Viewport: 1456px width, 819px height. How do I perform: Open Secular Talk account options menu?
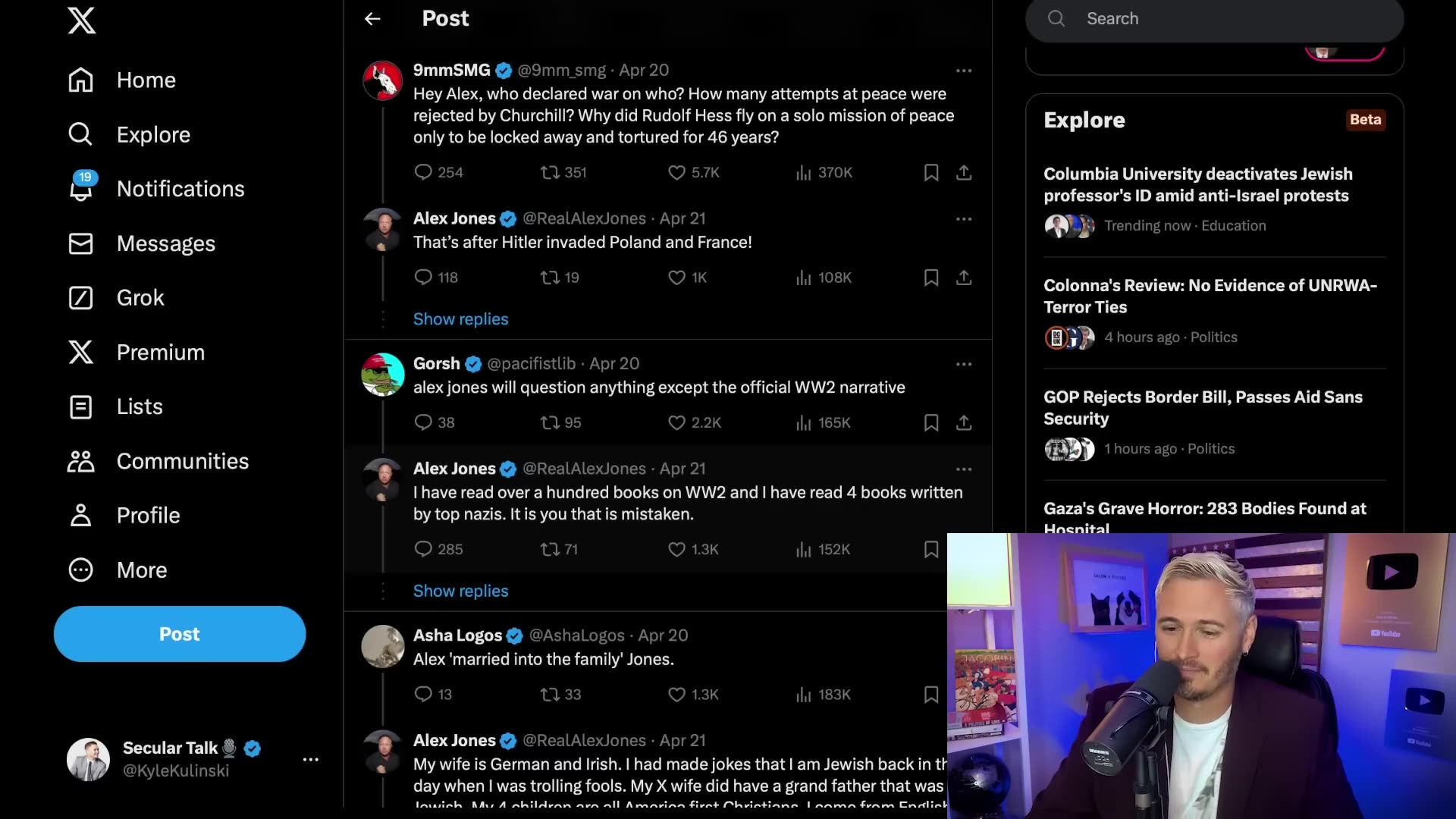click(311, 759)
